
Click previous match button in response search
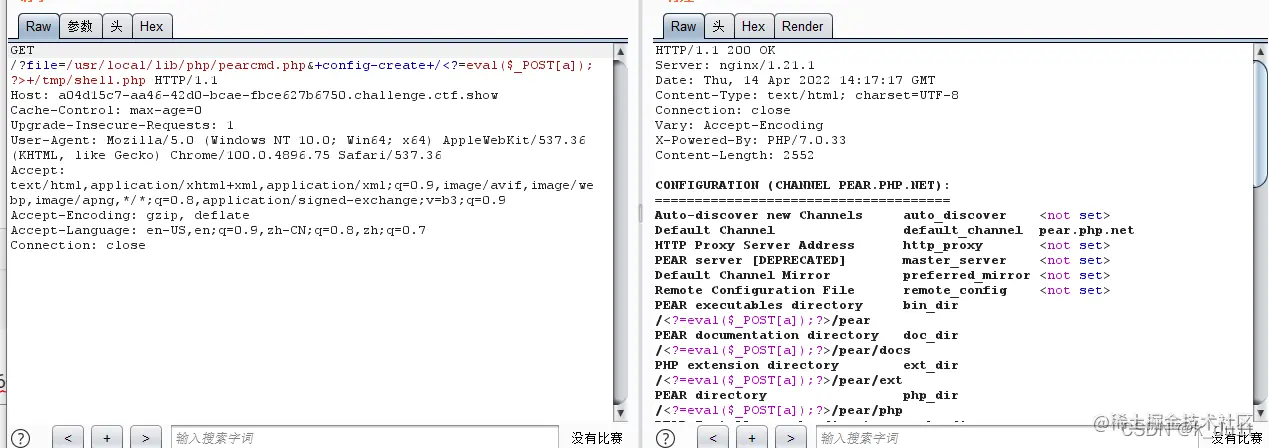click(712, 438)
